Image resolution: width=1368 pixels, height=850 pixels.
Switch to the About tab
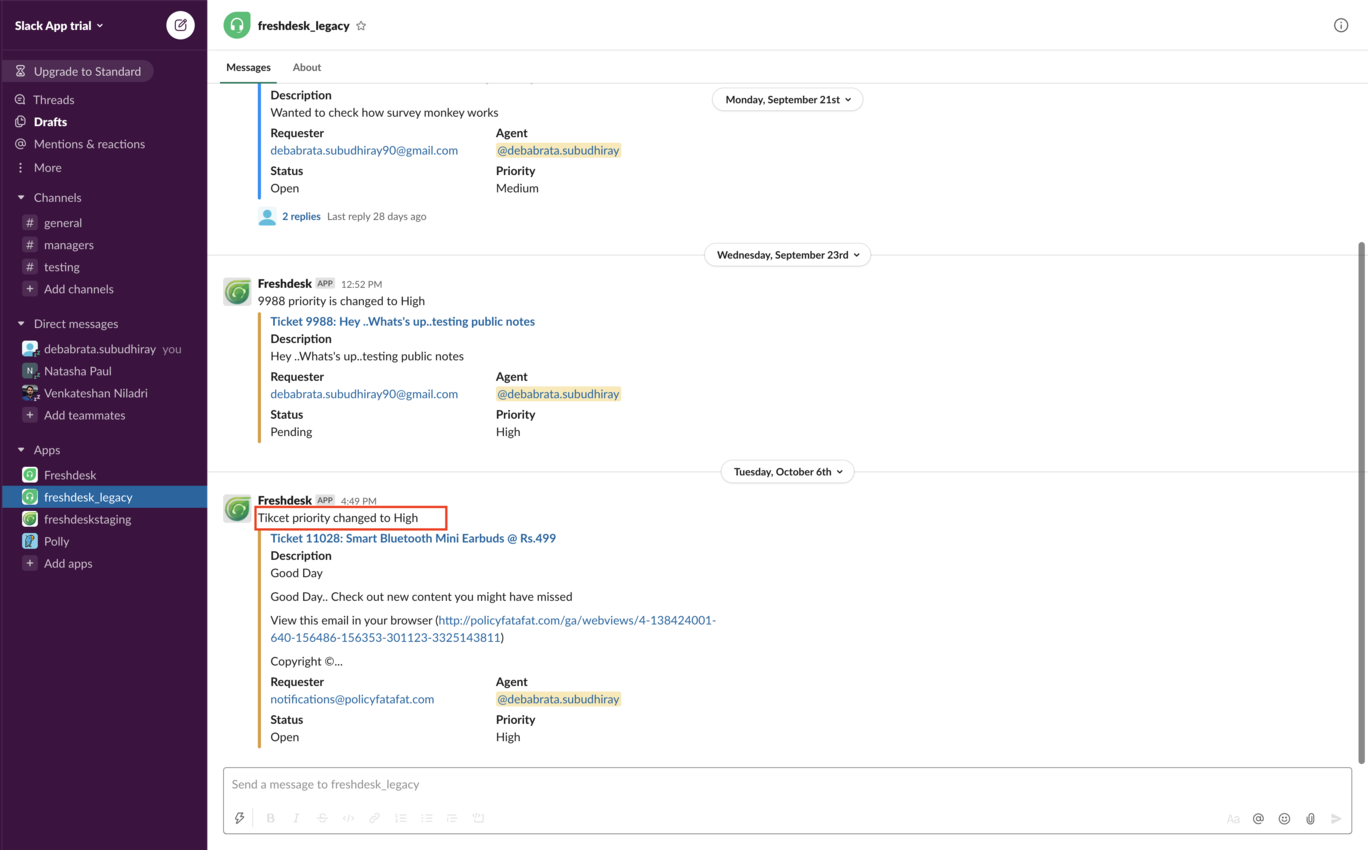tap(306, 67)
